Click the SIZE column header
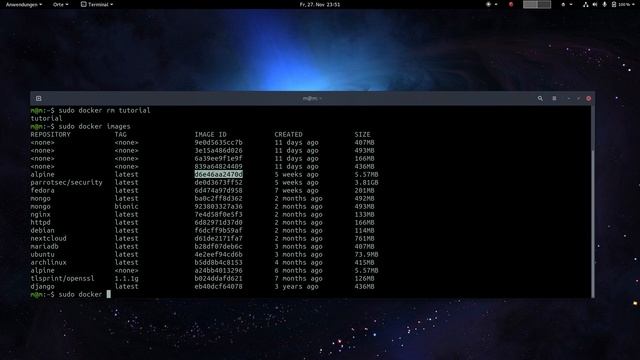 click(x=362, y=134)
